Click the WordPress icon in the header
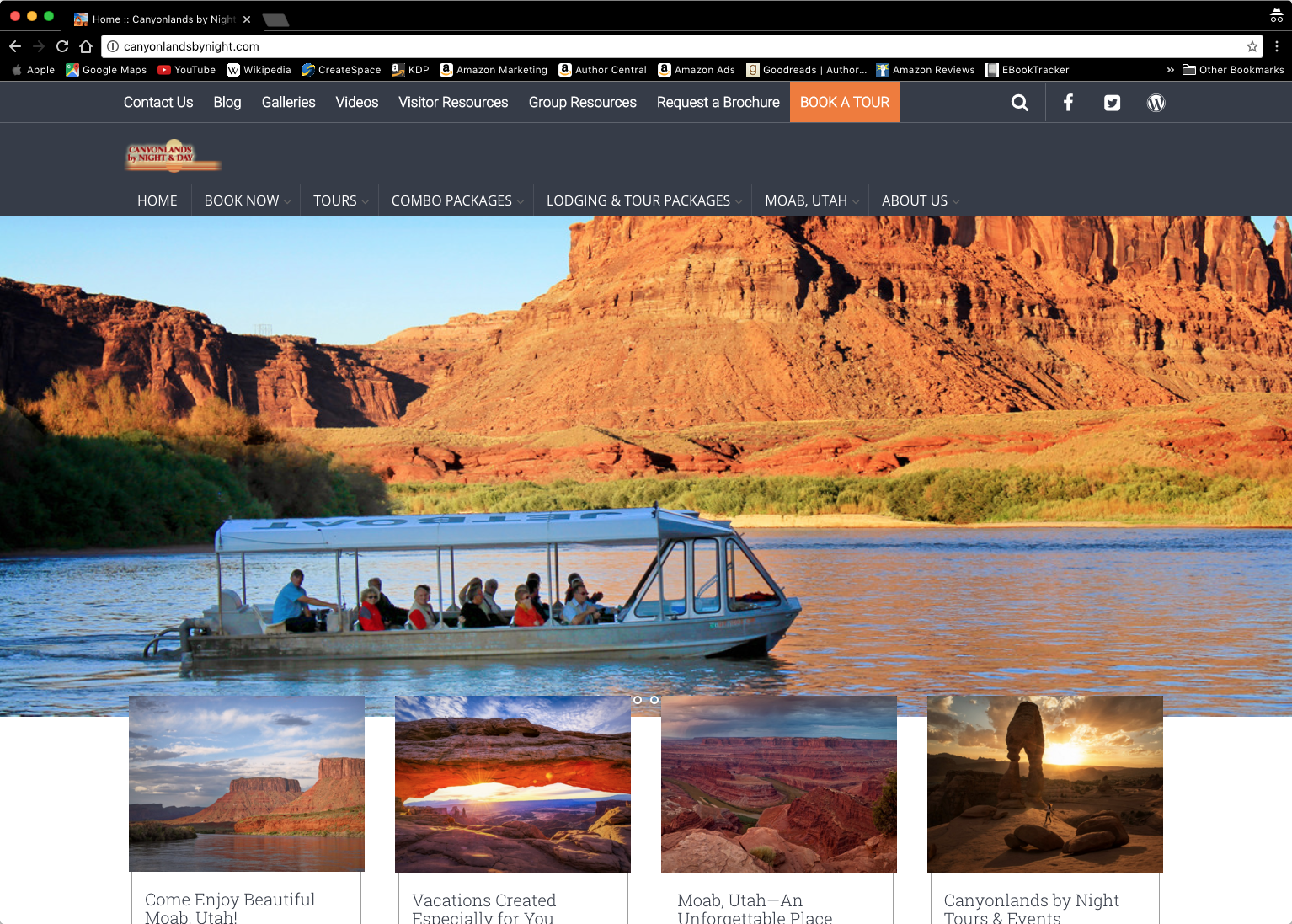The image size is (1292, 924). [1156, 103]
